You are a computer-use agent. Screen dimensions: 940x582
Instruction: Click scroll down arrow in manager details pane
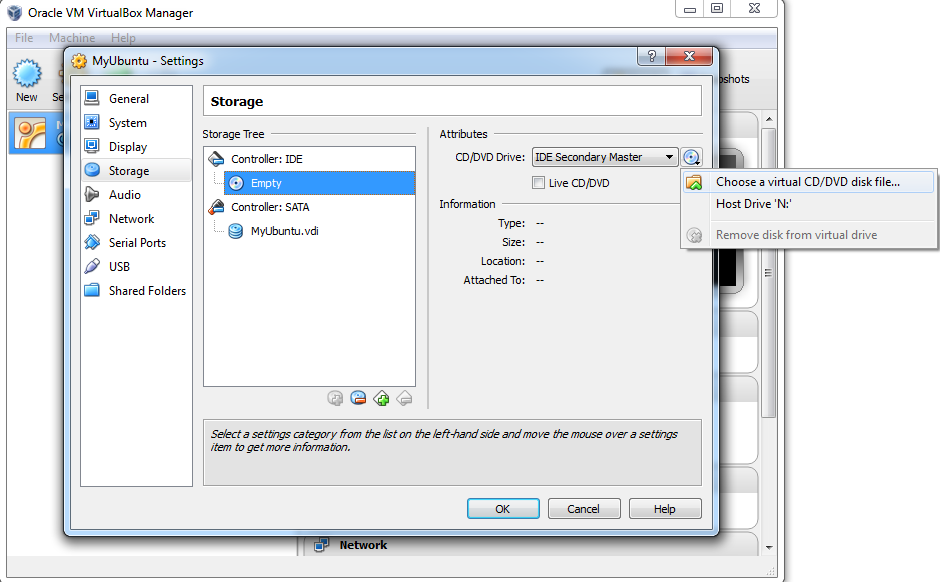[769, 547]
